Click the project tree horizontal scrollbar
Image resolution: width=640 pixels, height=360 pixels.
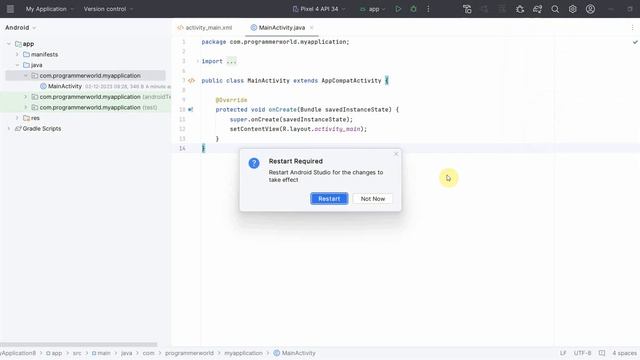(78, 344)
